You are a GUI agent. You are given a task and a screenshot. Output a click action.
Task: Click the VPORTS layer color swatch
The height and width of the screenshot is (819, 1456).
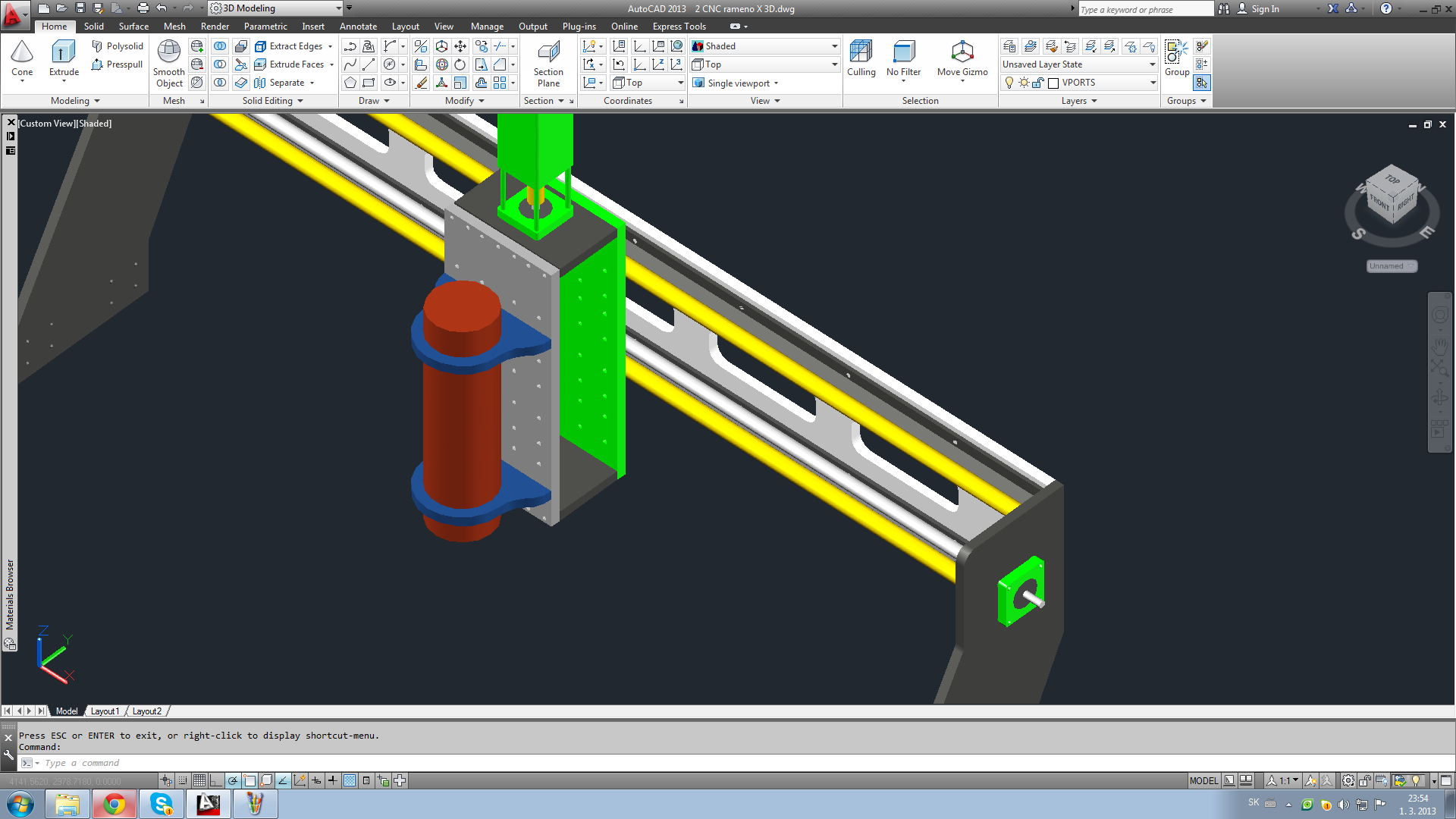click(x=1053, y=83)
